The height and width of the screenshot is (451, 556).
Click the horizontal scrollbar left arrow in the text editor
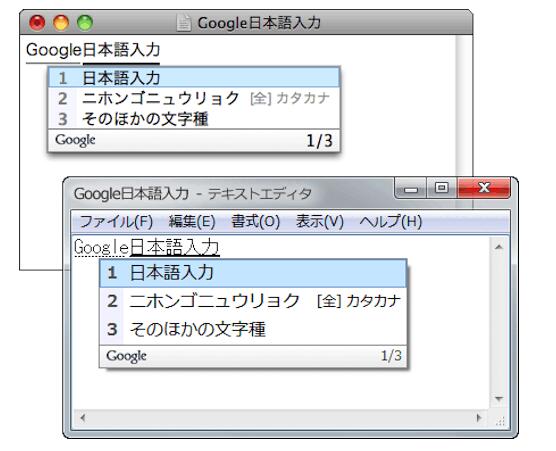coord(83,418)
